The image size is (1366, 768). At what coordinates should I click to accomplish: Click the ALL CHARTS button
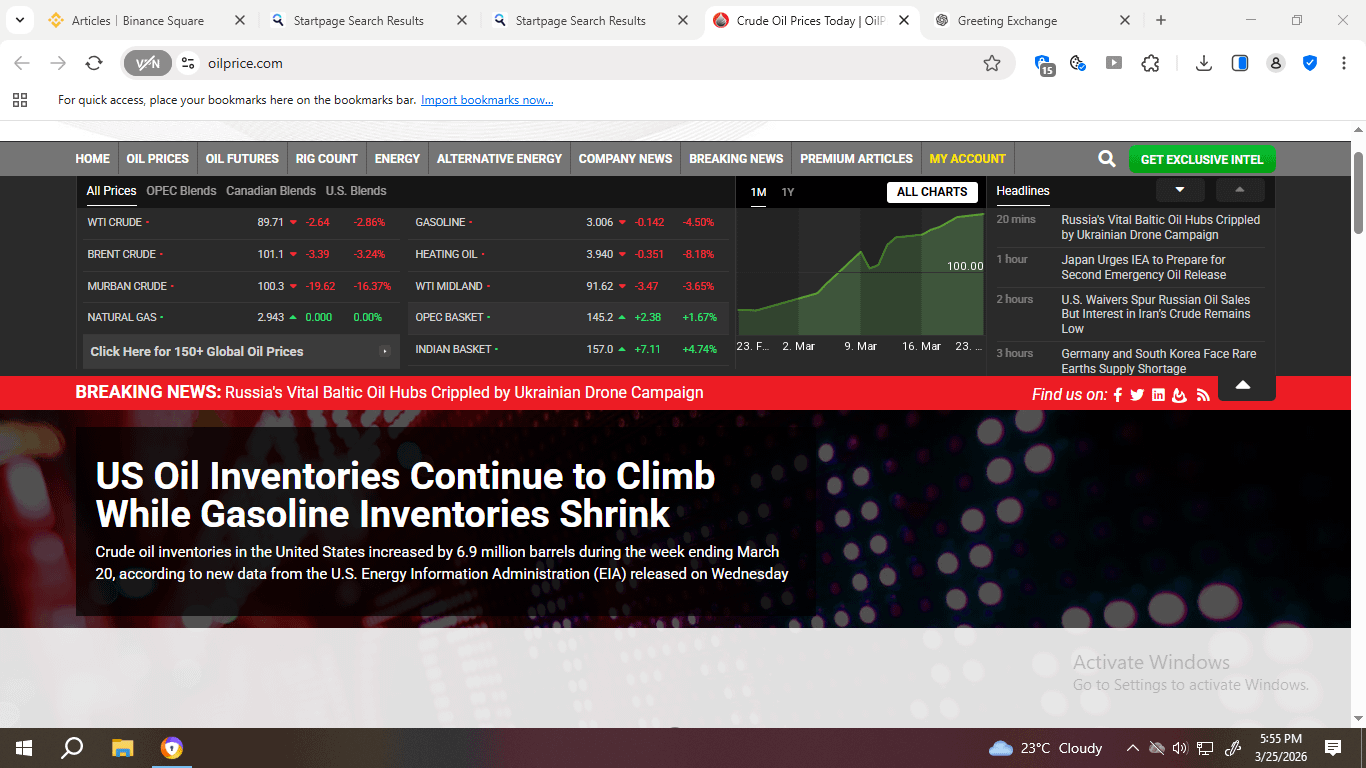[x=932, y=192]
